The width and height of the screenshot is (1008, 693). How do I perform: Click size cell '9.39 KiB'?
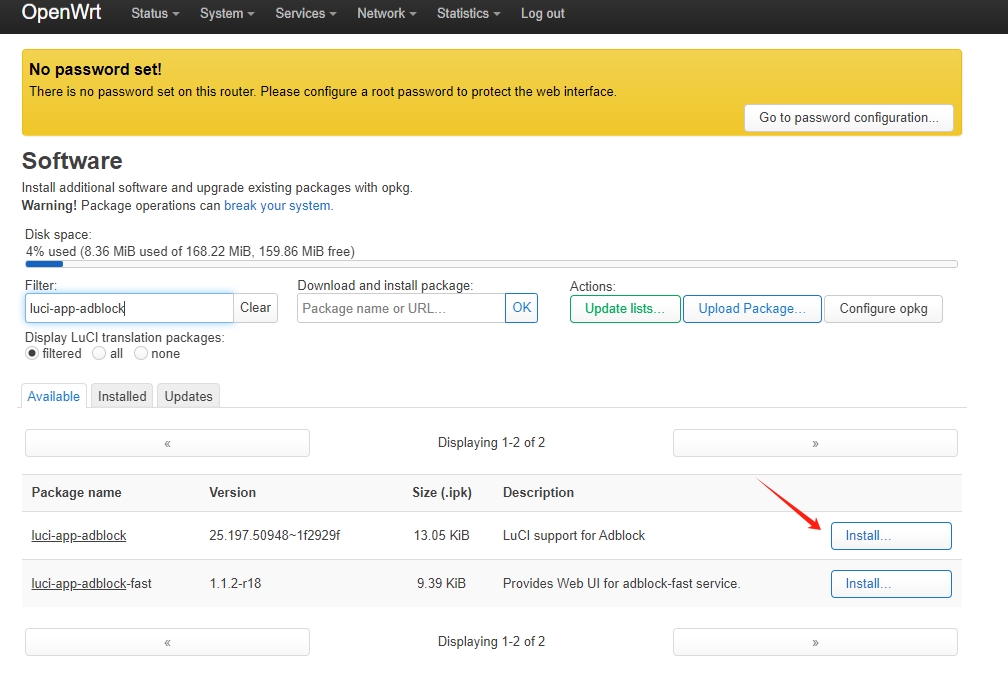(x=441, y=584)
